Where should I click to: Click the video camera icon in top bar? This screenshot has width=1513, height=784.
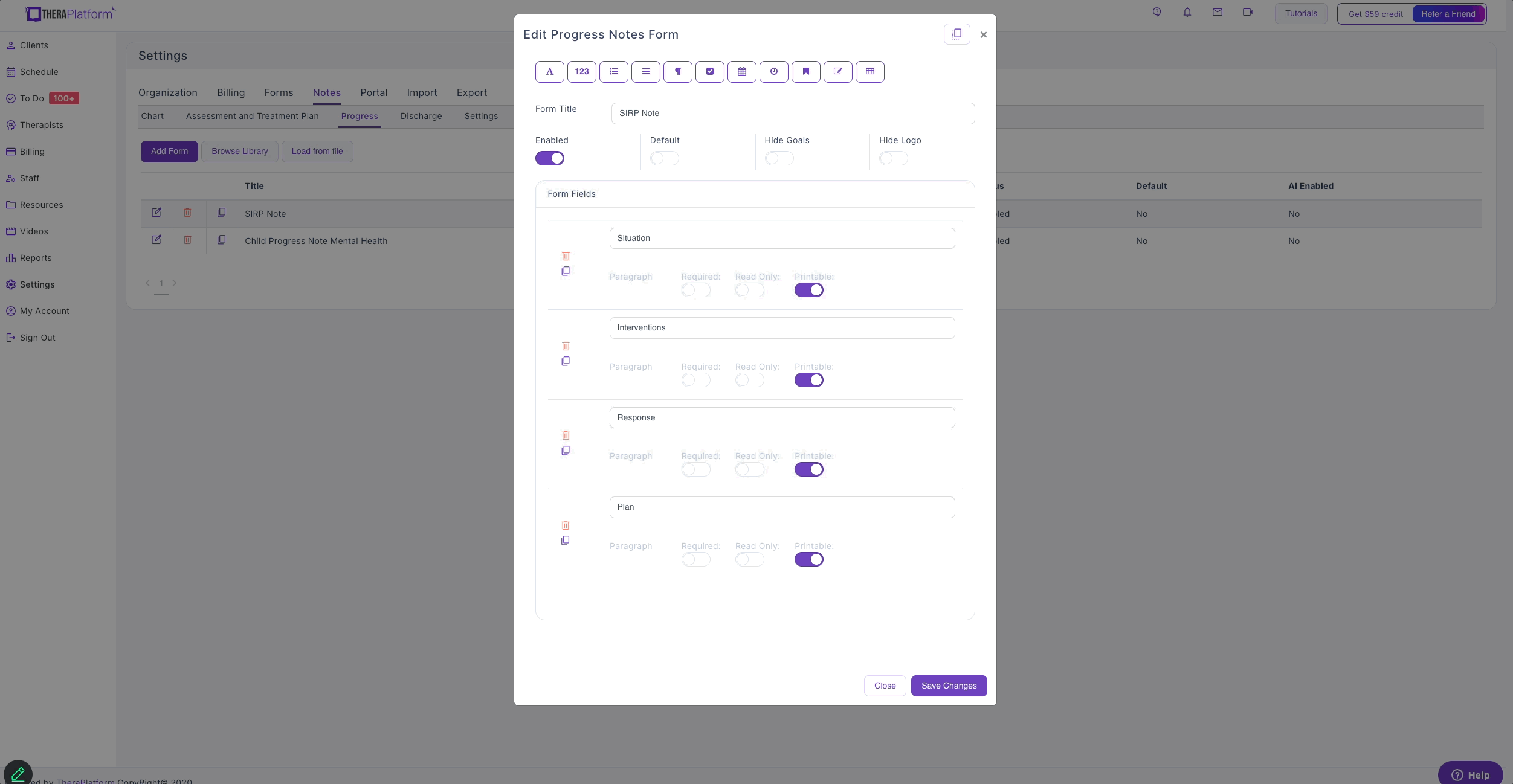1247,12
